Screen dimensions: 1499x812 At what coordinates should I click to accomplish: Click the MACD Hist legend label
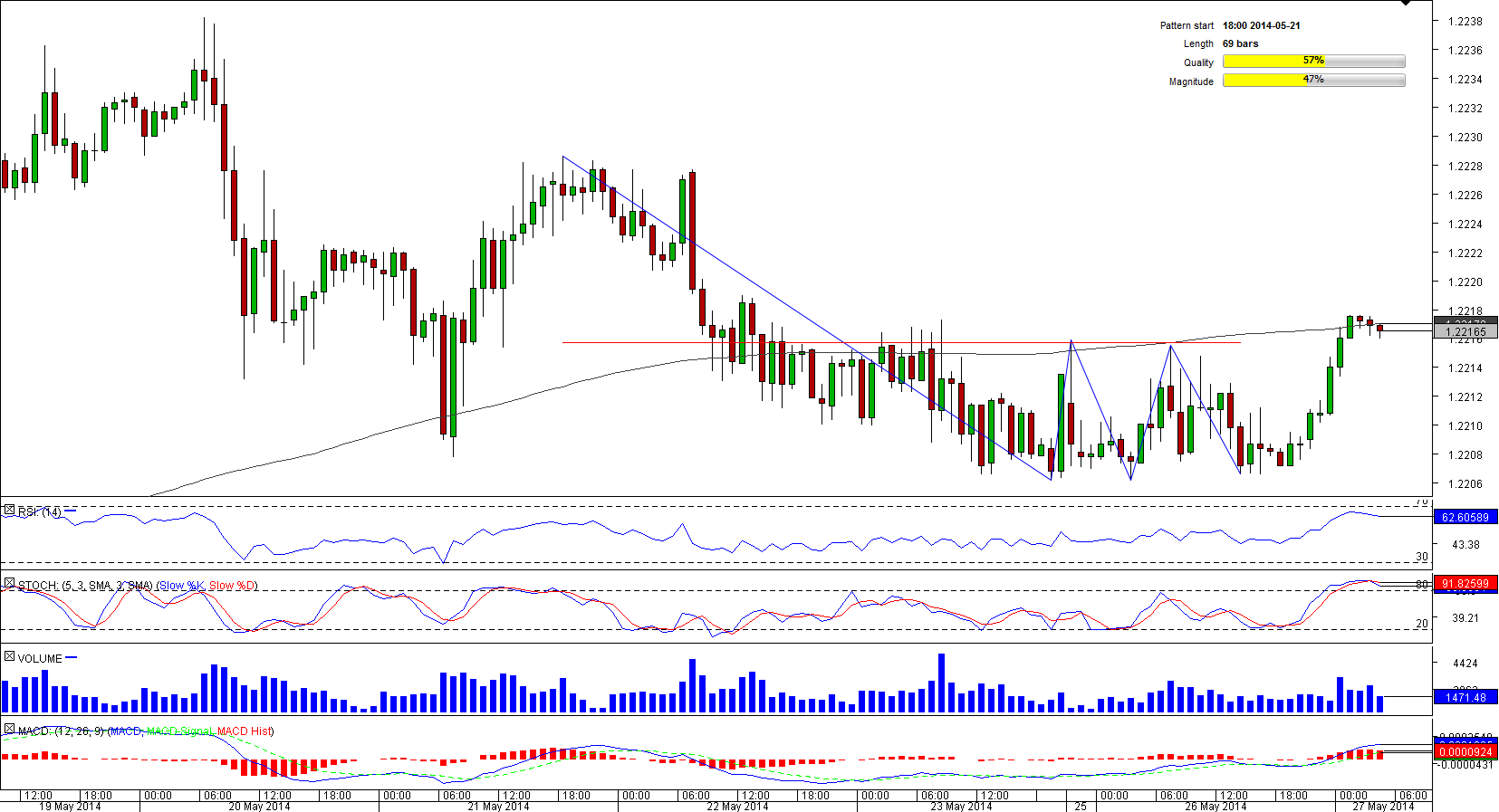[245, 731]
